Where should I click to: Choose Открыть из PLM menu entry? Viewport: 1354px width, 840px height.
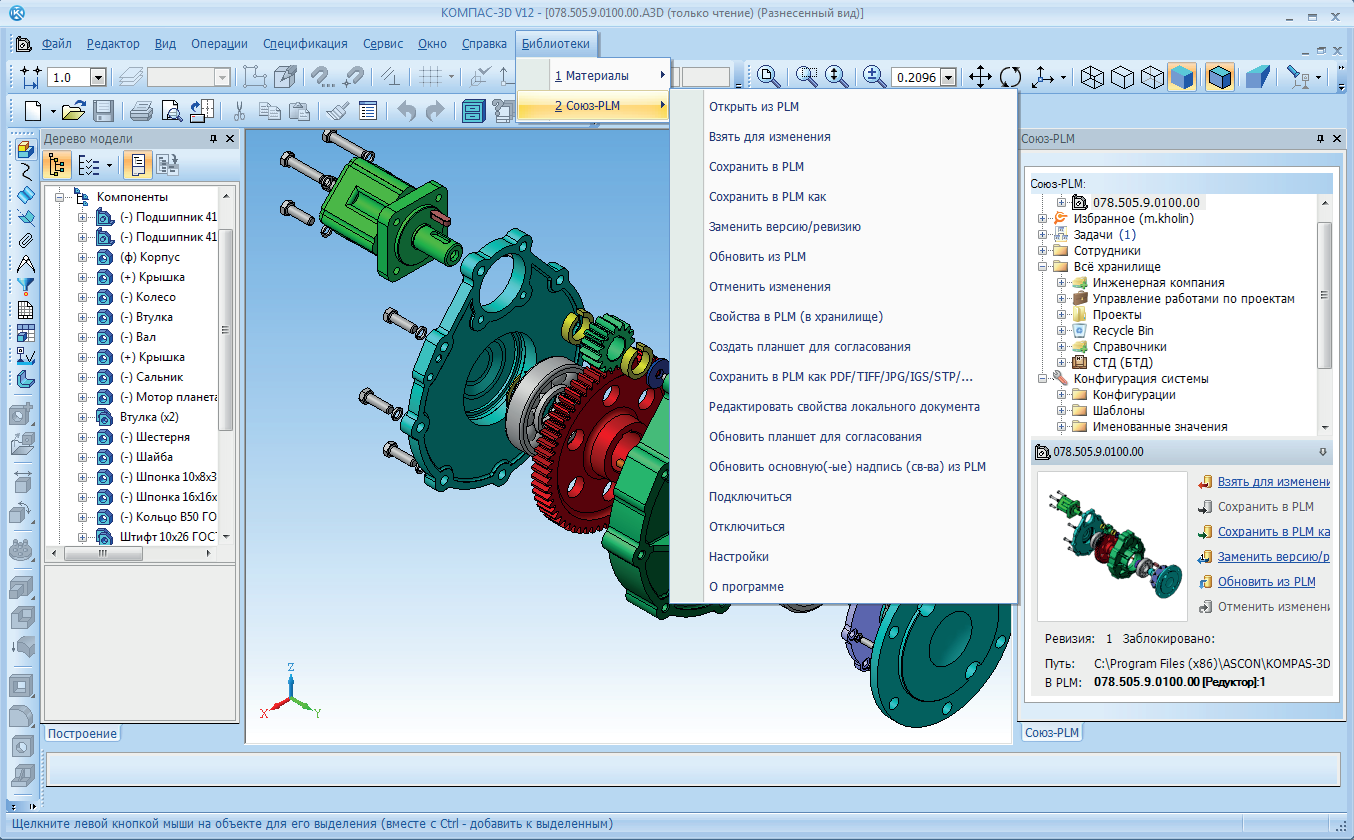pyautogui.click(x=844, y=106)
